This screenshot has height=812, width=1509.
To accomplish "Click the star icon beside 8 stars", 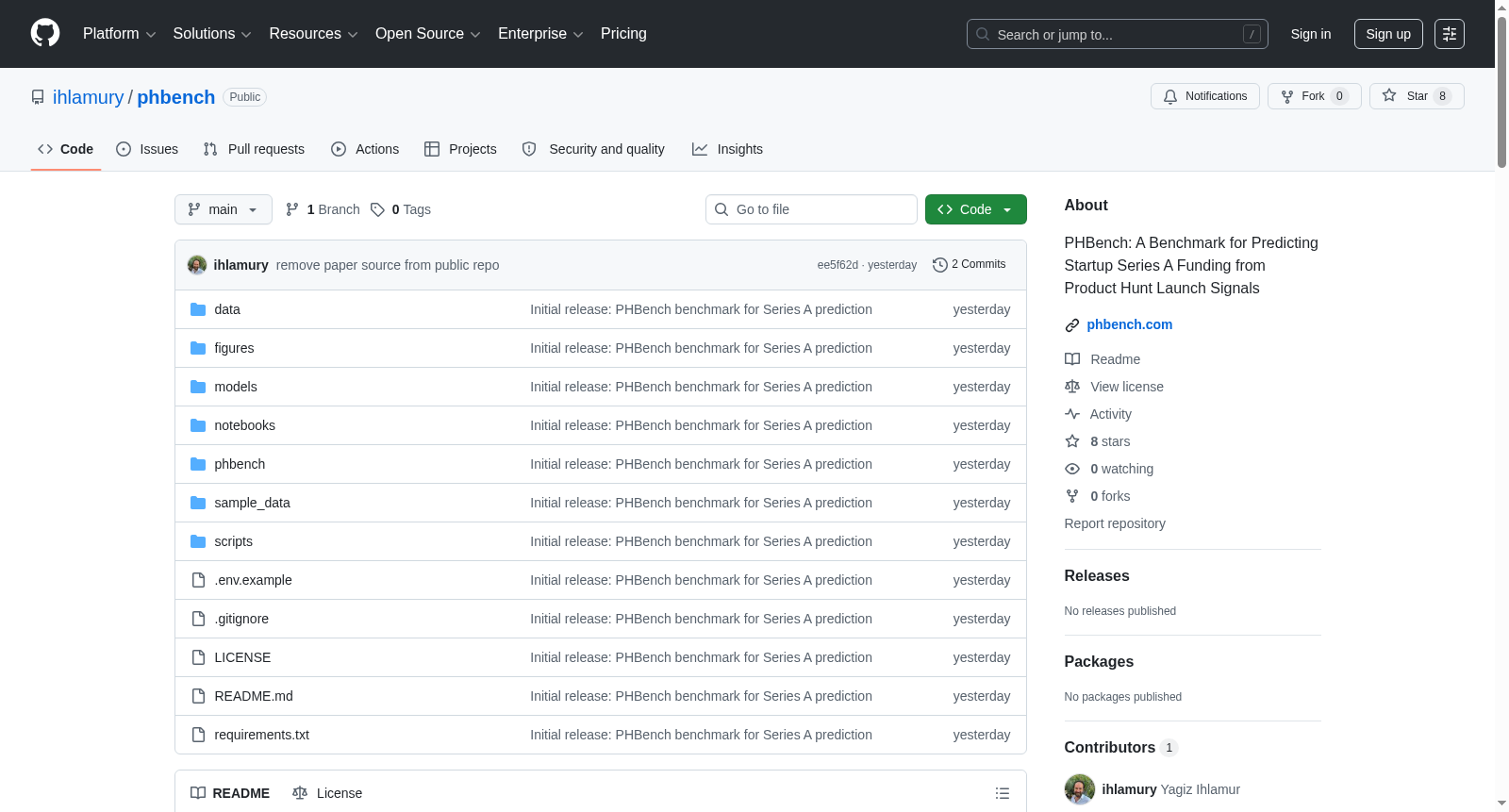I will [1072, 441].
